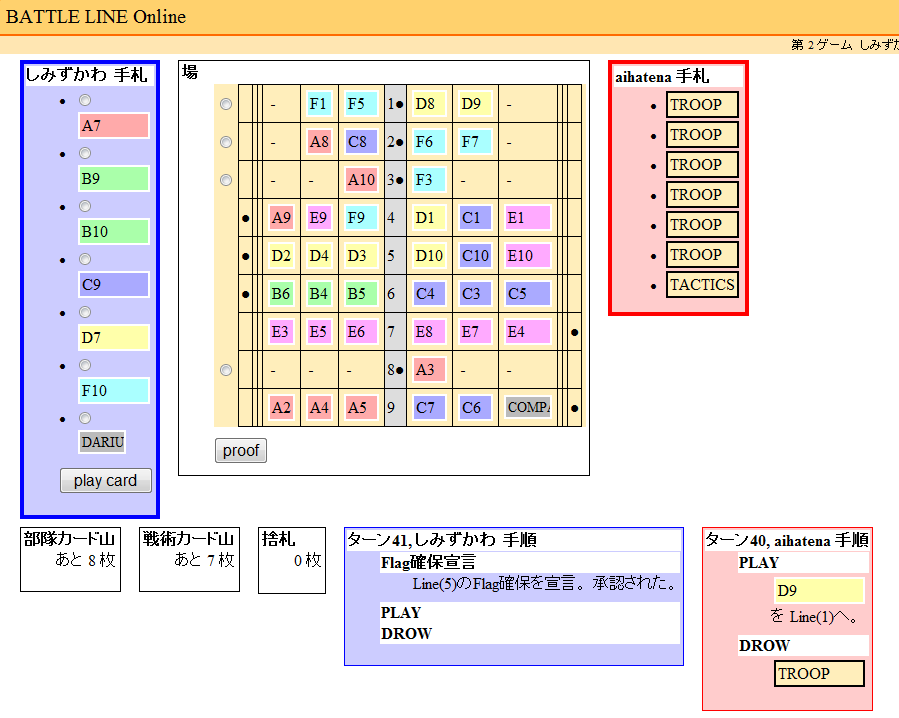Click the play card button
The image size is (899, 718).
[x=105, y=481]
